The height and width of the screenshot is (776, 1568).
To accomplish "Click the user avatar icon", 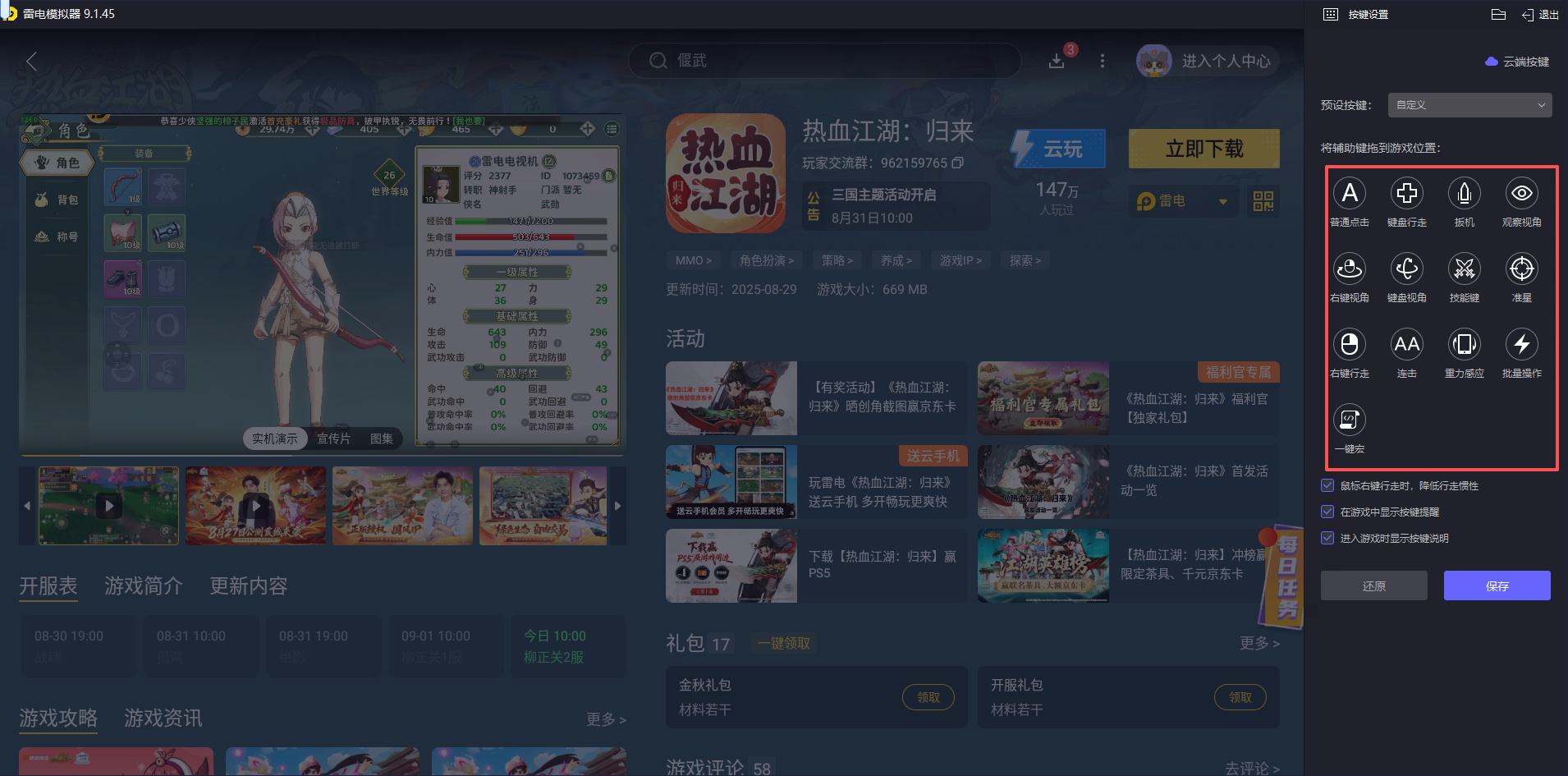I will click(x=1153, y=61).
